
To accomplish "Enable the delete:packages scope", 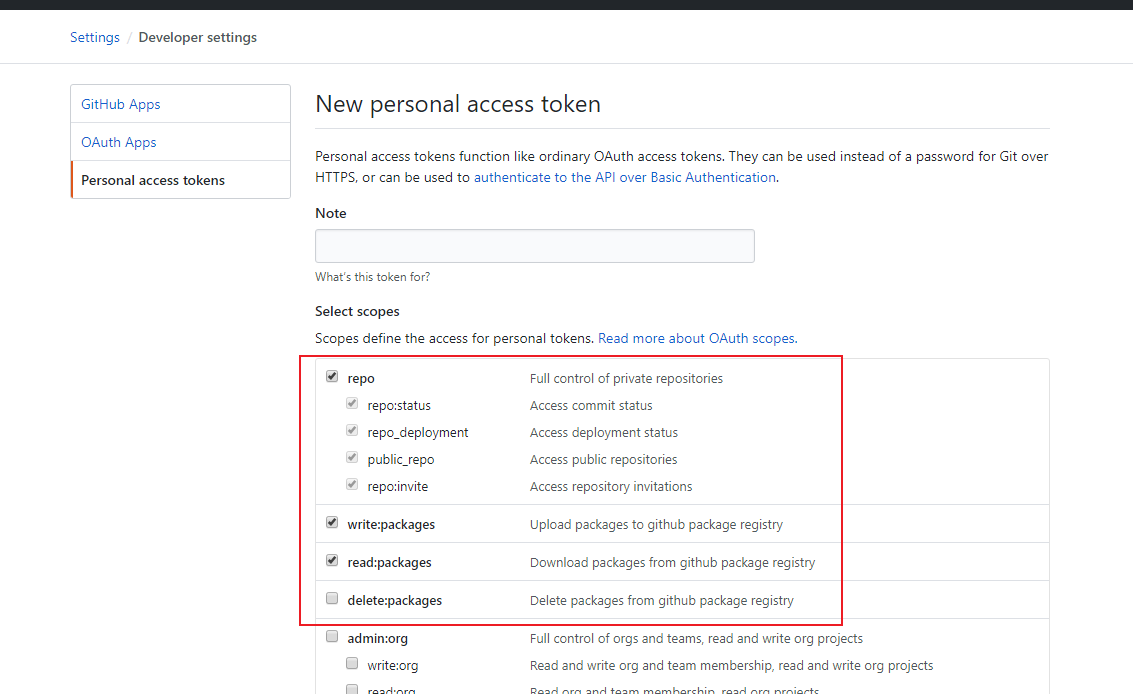I will point(332,599).
